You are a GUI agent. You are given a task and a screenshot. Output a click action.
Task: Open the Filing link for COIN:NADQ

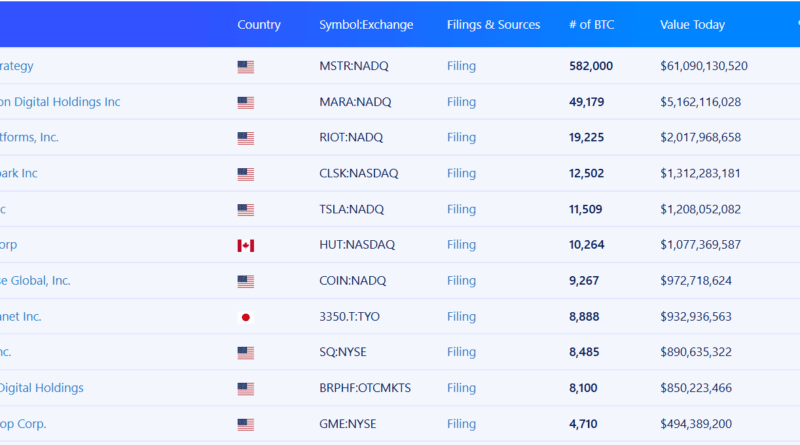461,280
